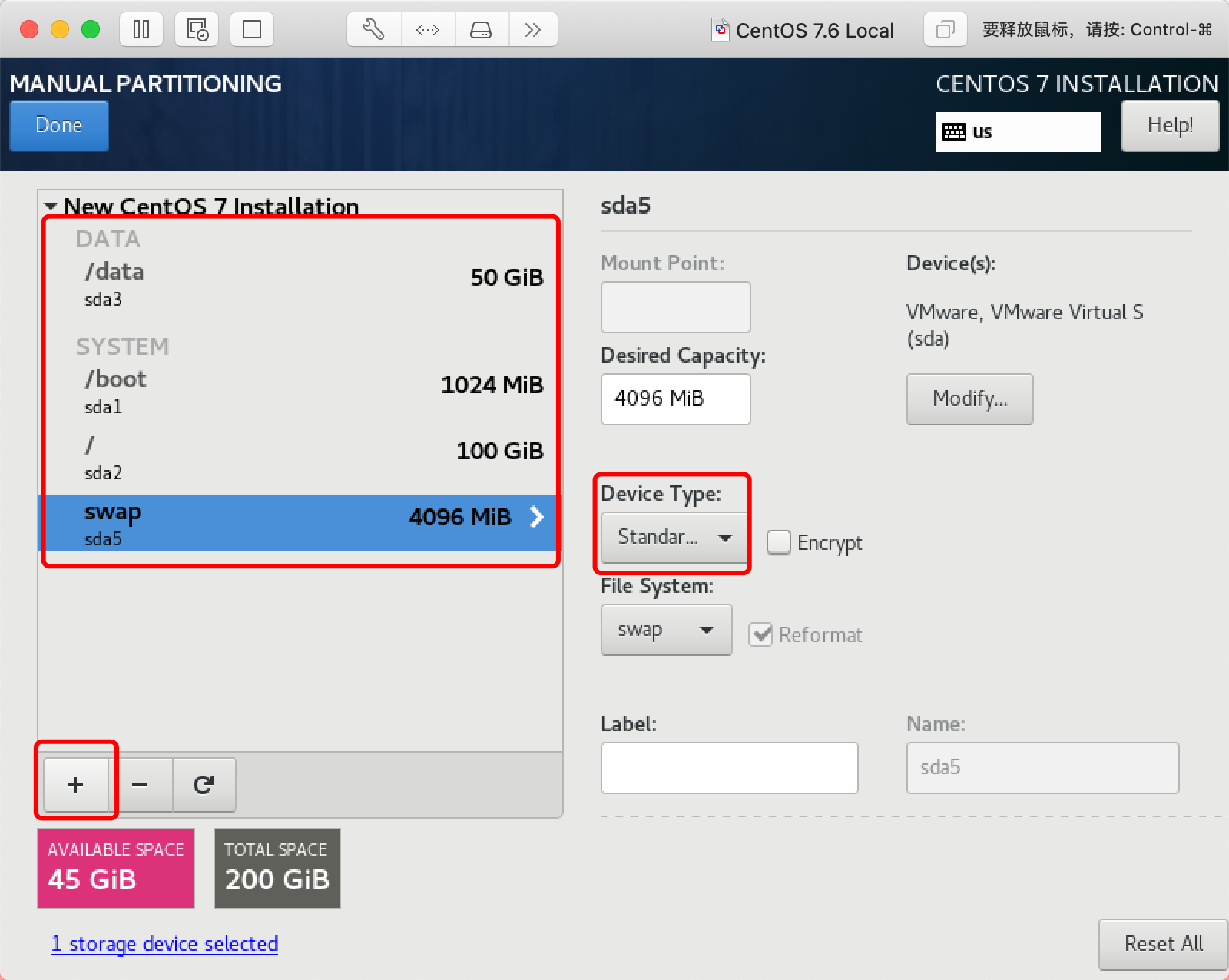The image size is (1229, 980).
Task: Switch the VM to single-window view icon
Action: coord(252,29)
